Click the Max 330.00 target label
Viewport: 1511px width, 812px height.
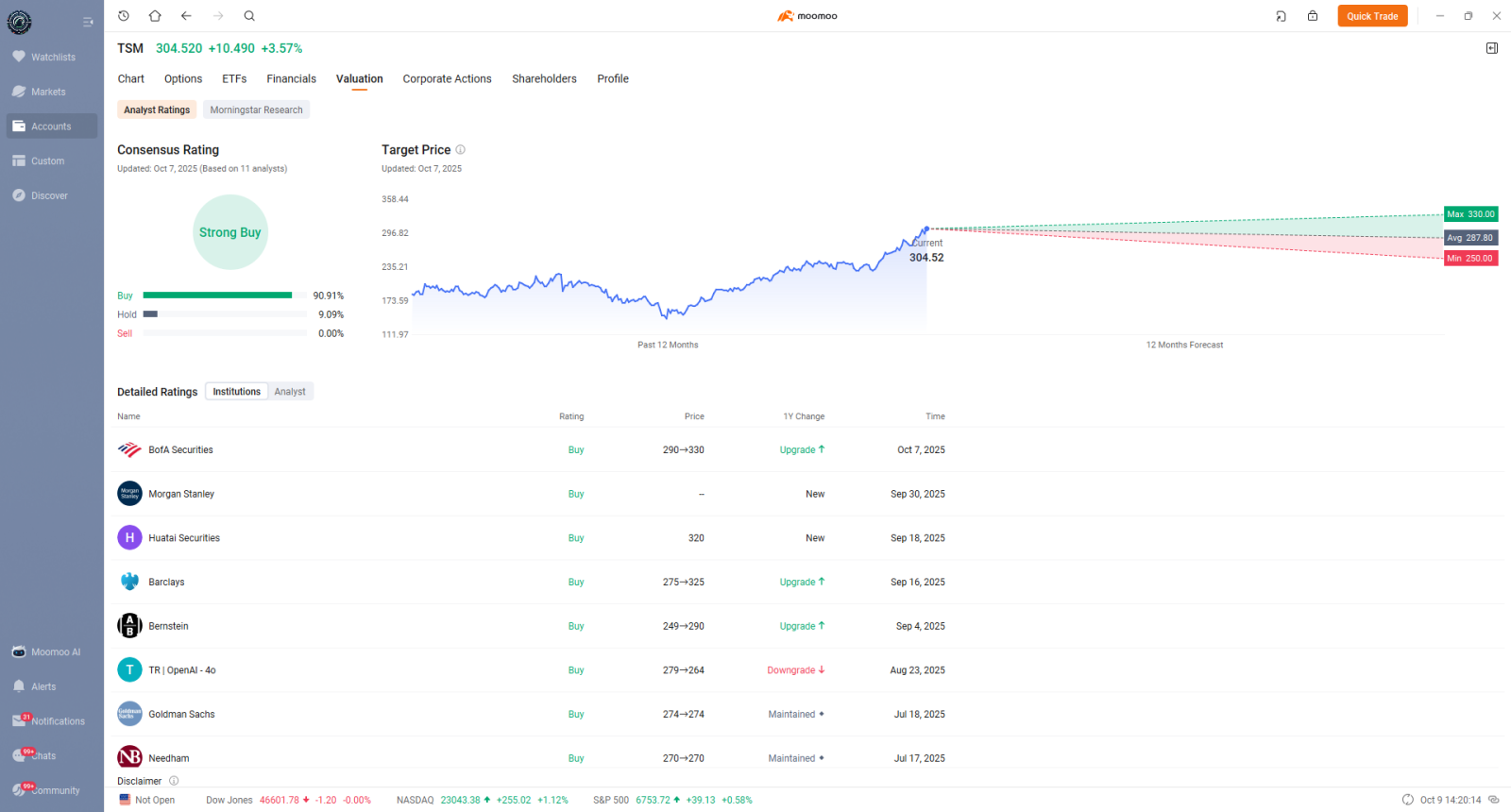[1470, 214]
